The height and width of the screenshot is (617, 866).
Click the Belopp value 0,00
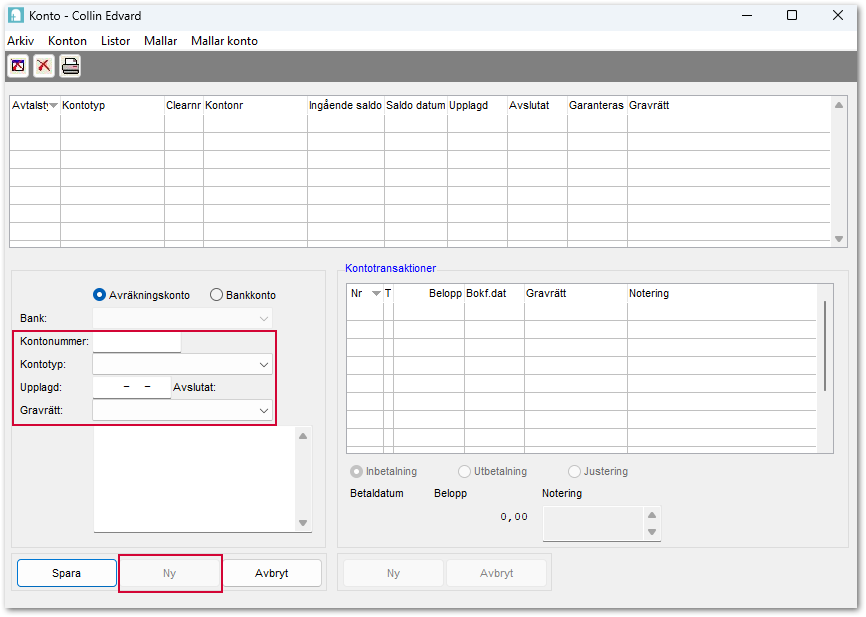pos(514,517)
